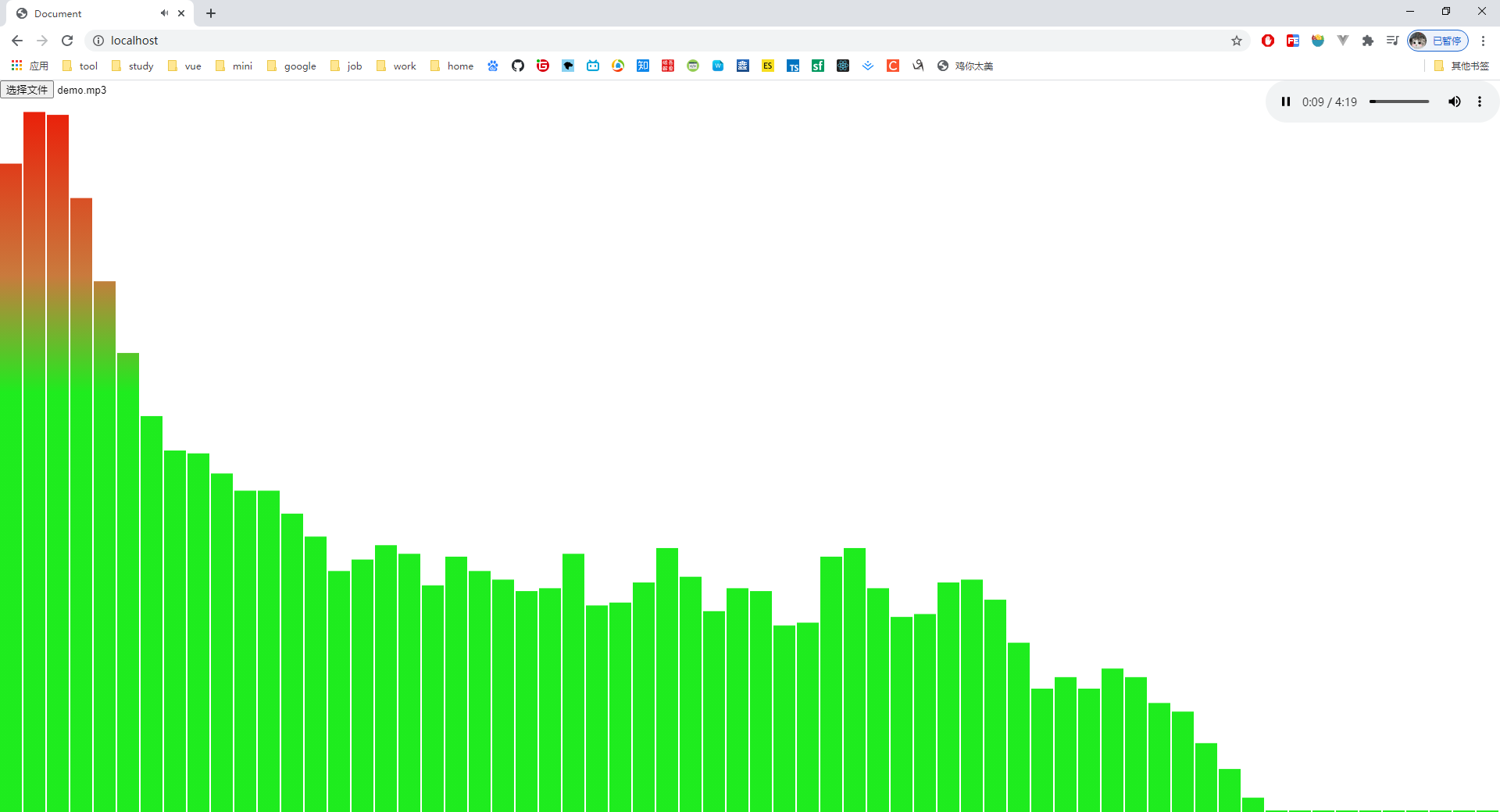1500x812 pixels.
Task: Click the localhost address bar
Action: 625,41
